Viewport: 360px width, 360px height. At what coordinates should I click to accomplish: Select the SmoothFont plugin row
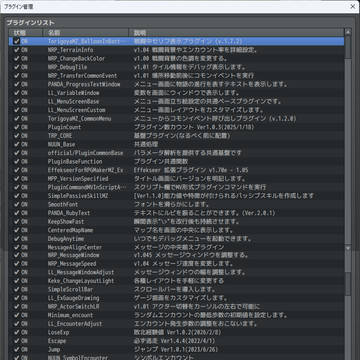click(x=177, y=204)
